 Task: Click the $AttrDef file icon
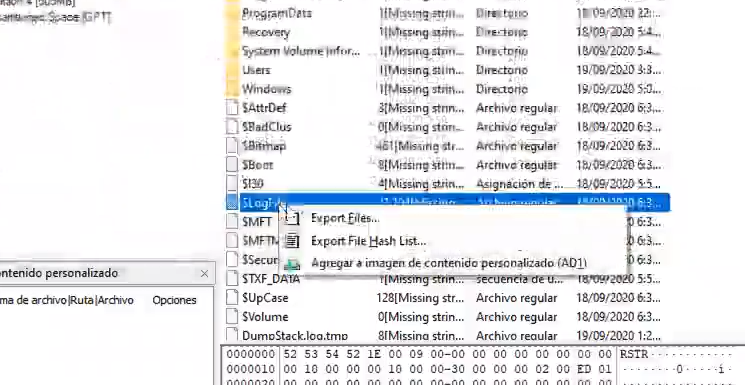(232, 108)
